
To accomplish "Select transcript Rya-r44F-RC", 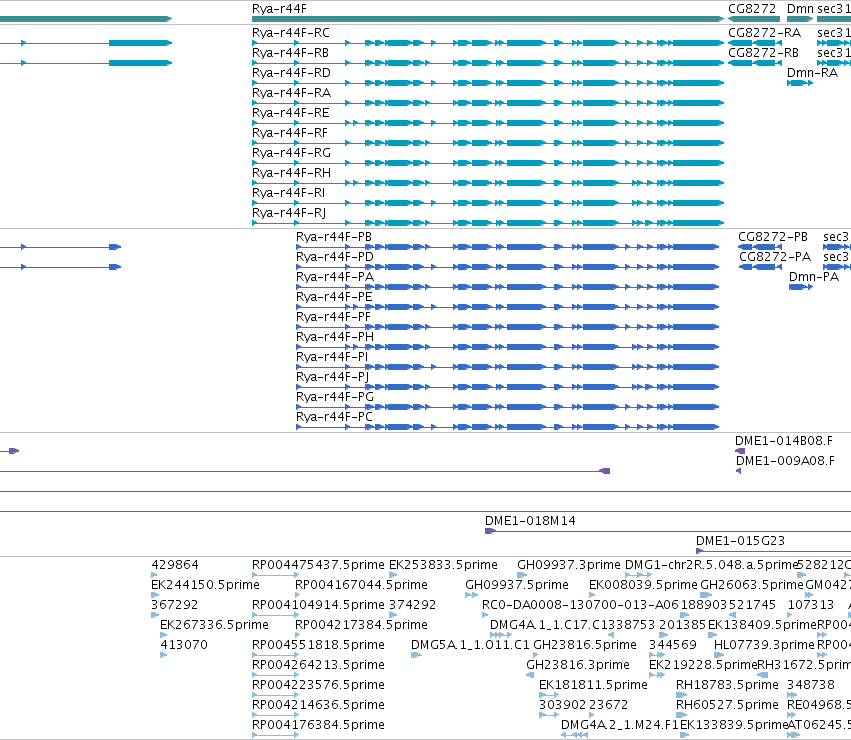I will [x=290, y=33].
